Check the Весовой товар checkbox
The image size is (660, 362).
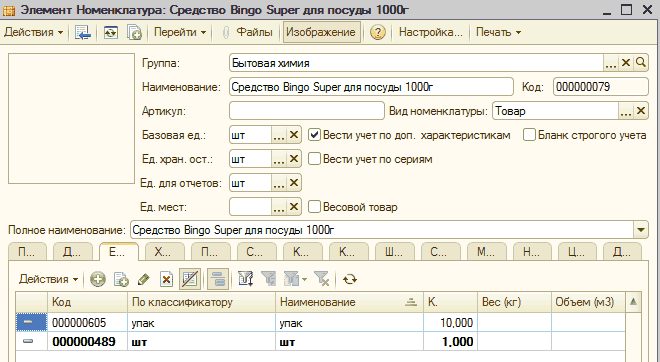[314, 207]
